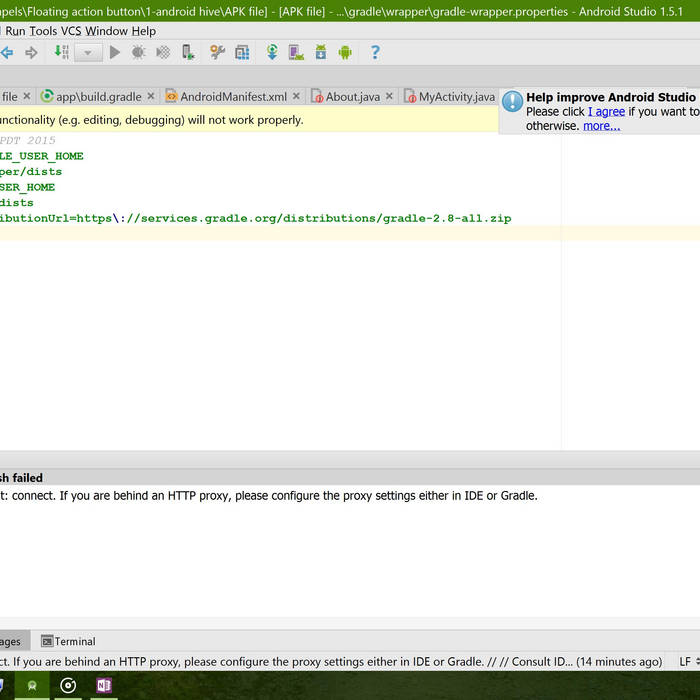Click the Run play icon
The width and height of the screenshot is (700, 700).
click(115, 53)
